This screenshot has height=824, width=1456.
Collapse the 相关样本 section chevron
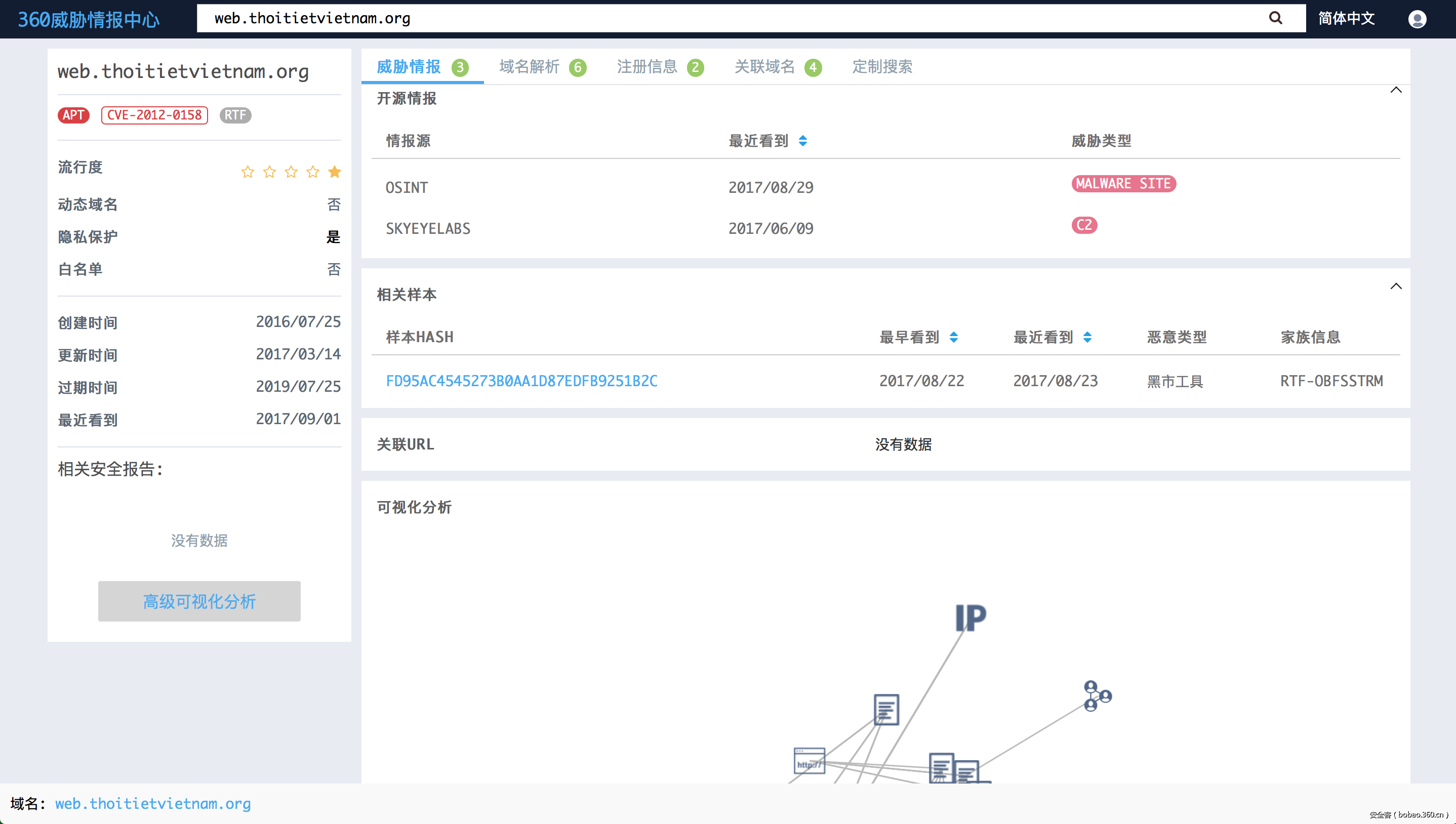click(x=1397, y=286)
